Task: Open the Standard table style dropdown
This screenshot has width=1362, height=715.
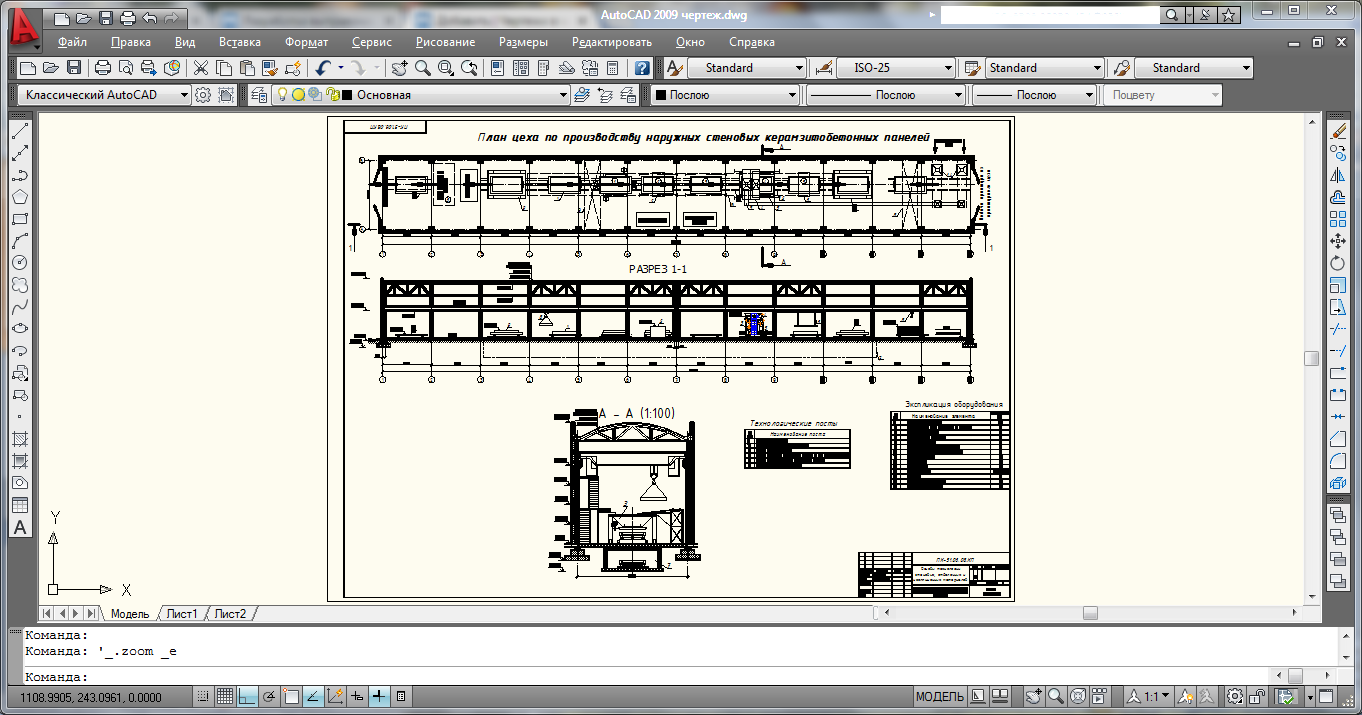Action: coord(1044,68)
